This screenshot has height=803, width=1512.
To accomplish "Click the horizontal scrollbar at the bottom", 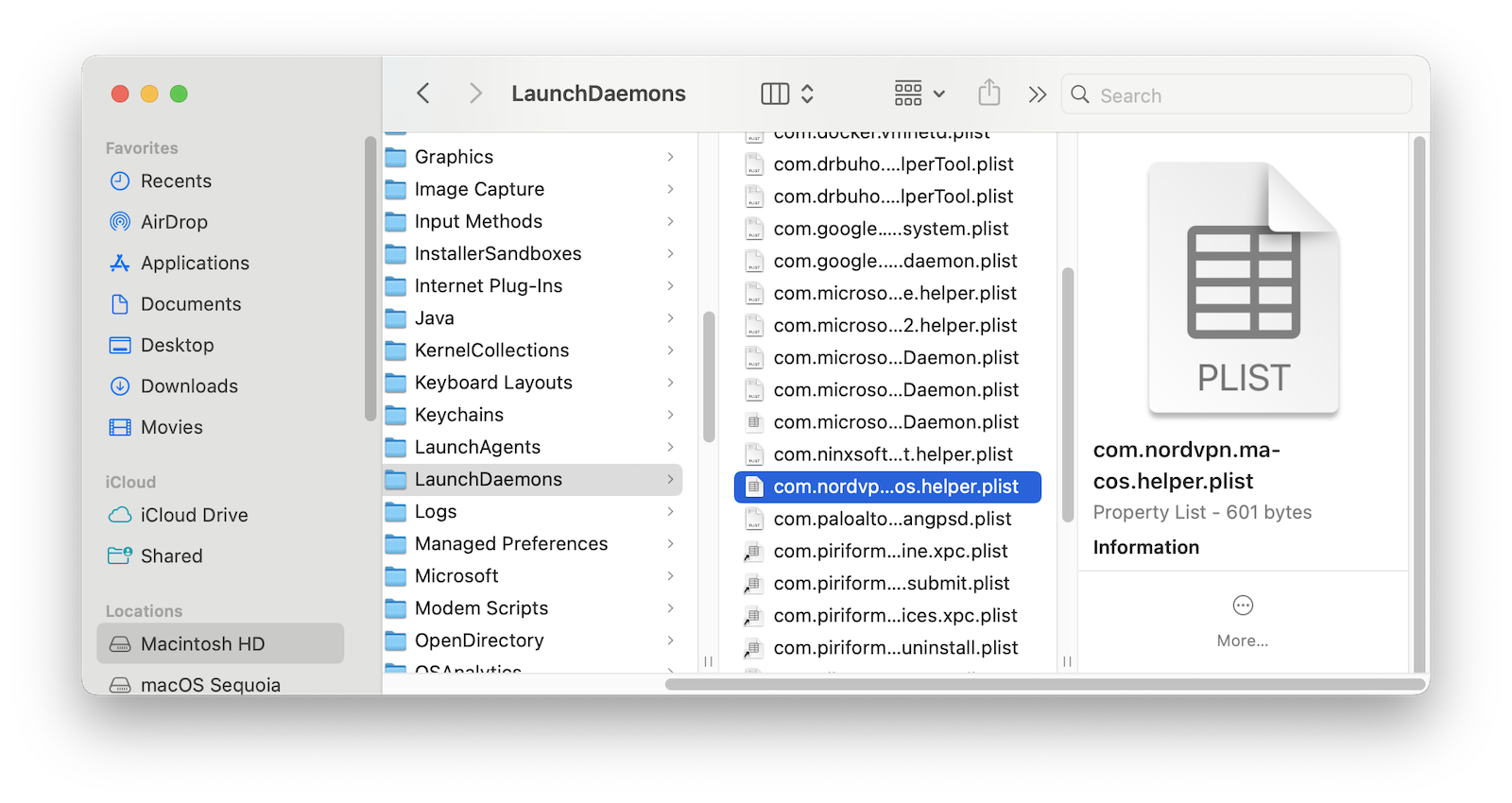I will (x=1045, y=684).
